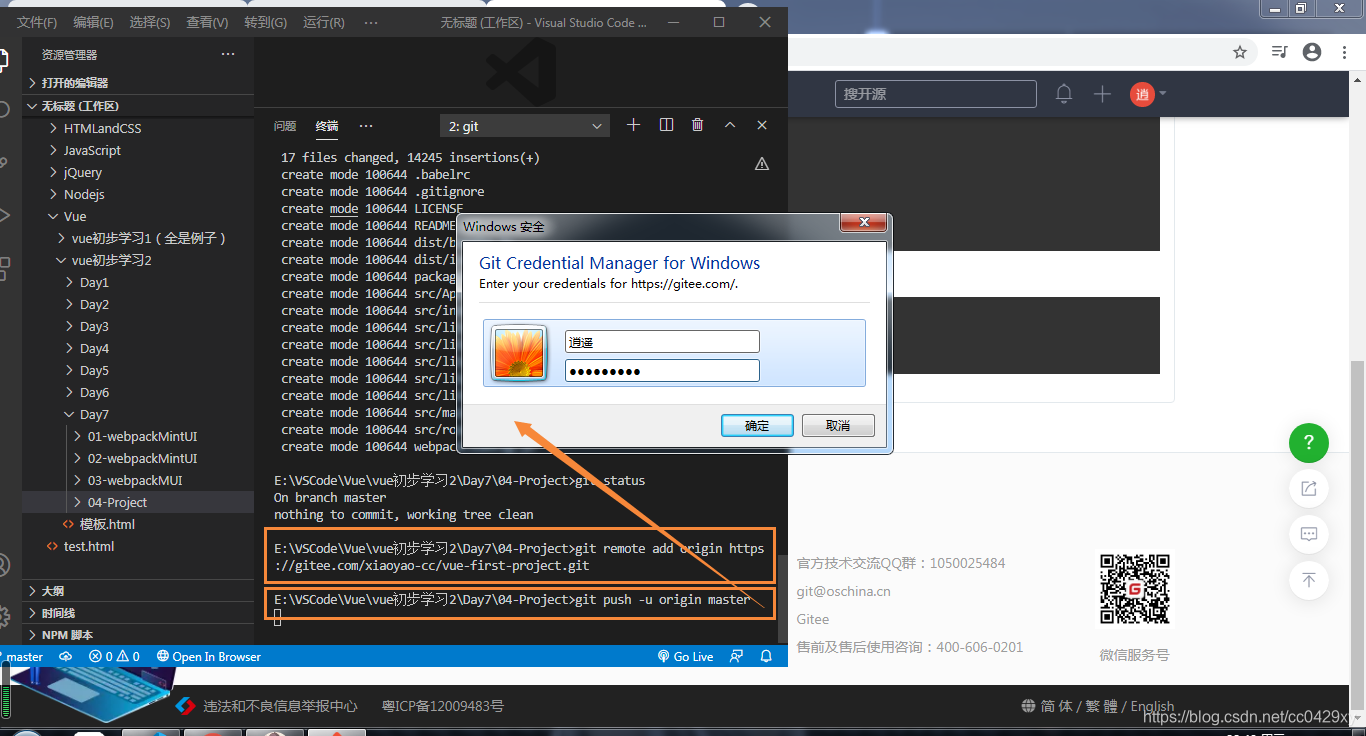1366x736 pixels.
Task: Click Open In Browser status item
Action: tap(209, 657)
